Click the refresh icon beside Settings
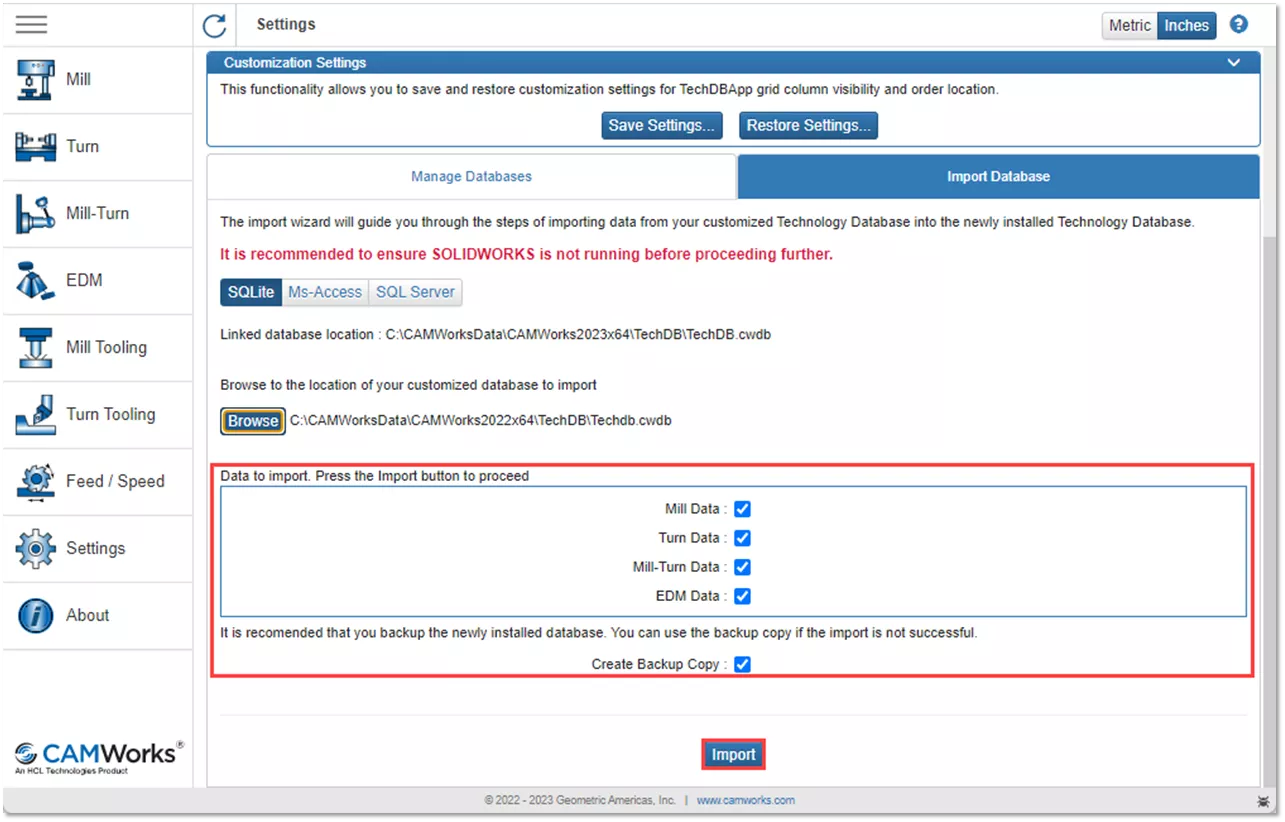The width and height of the screenshot is (1285, 822). click(214, 25)
